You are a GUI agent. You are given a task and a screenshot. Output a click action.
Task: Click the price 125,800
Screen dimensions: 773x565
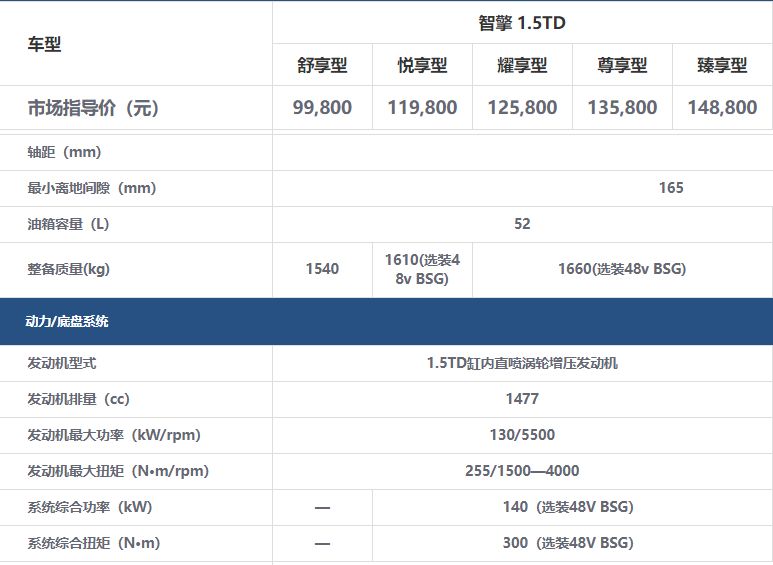coord(523,107)
